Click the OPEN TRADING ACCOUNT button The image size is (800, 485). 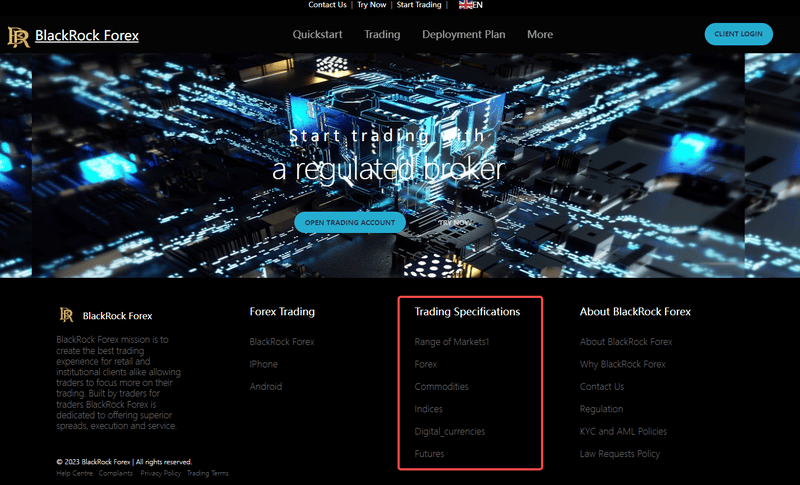pos(350,222)
